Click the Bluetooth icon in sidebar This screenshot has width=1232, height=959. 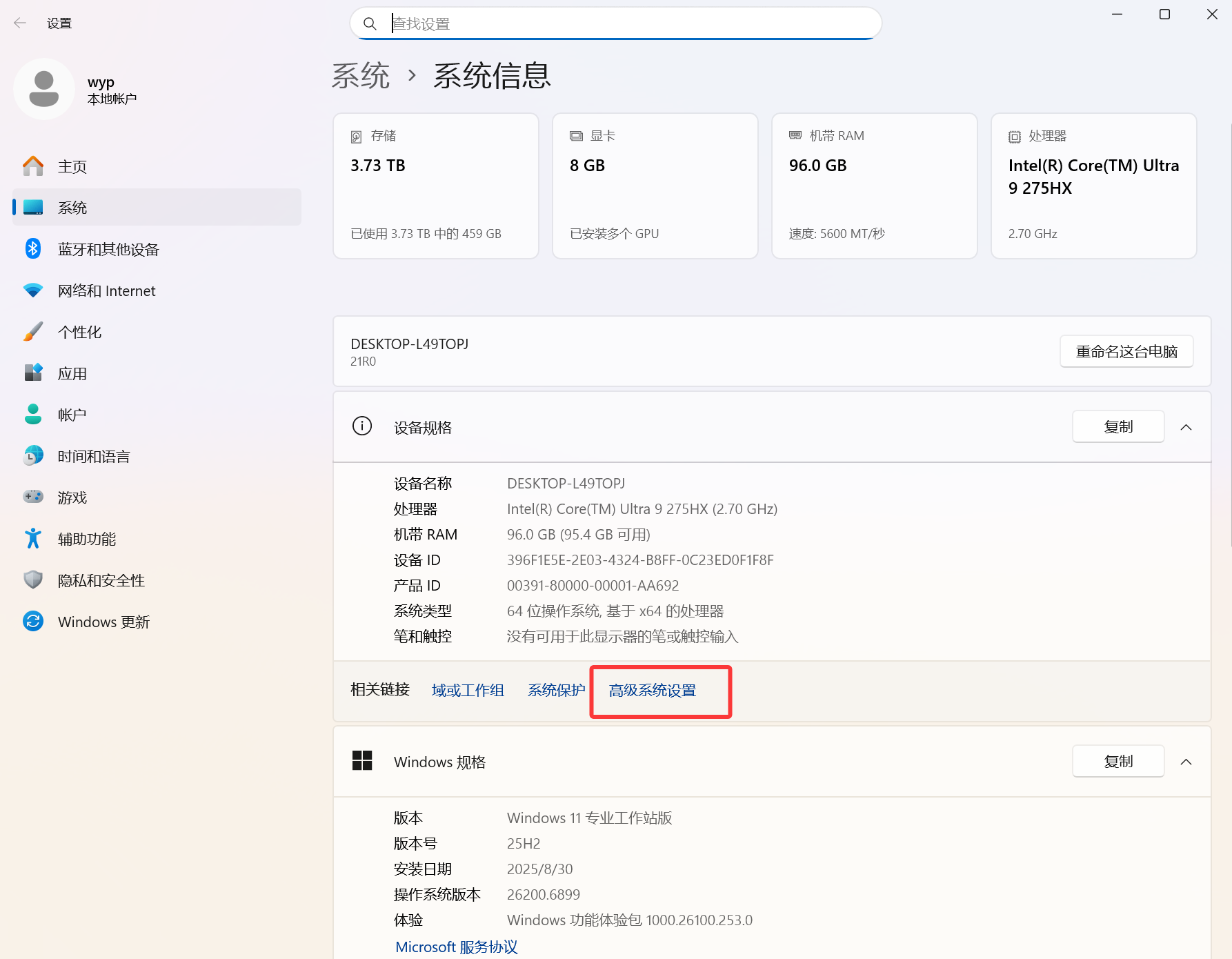33,249
